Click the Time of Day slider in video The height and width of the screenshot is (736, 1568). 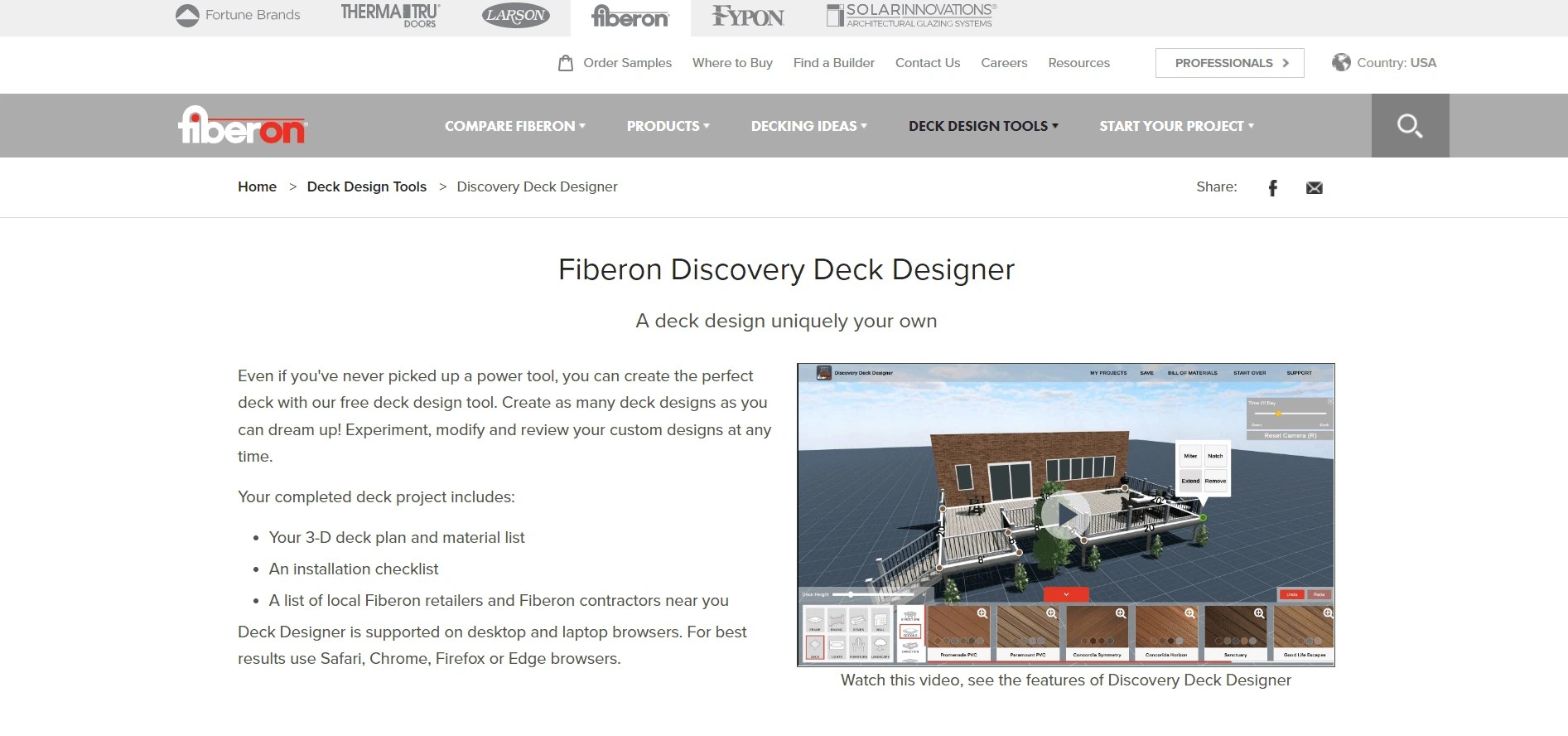tap(1290, 414)
